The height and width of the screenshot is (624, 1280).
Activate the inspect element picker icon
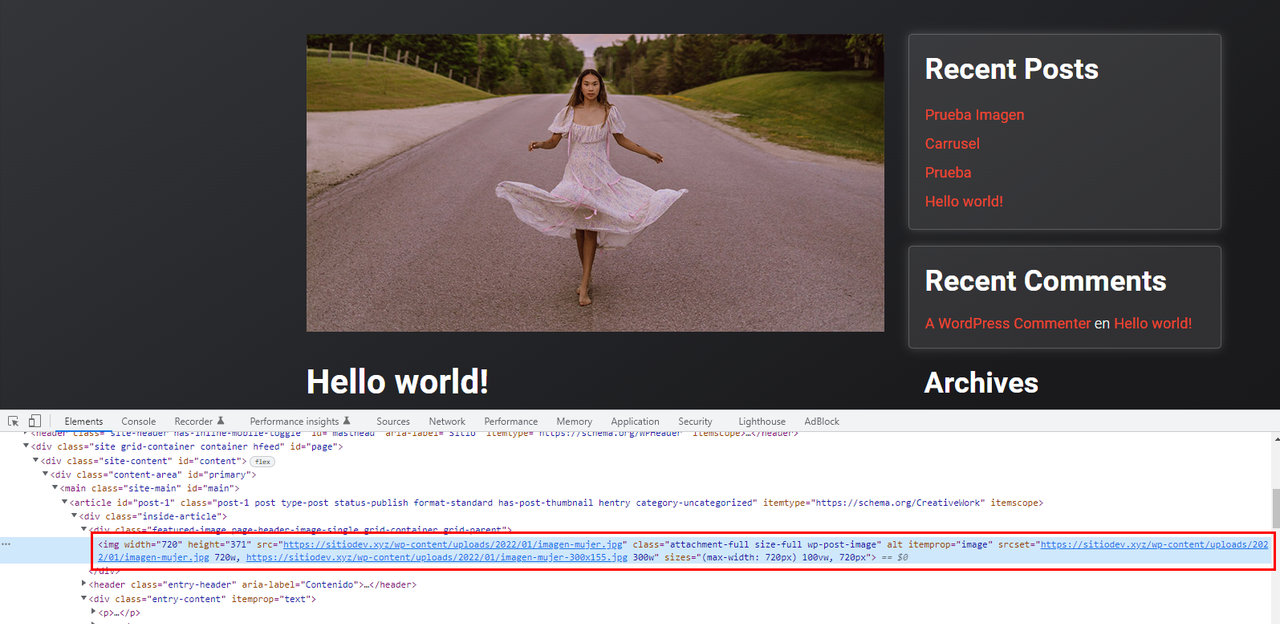click(14, 421)
